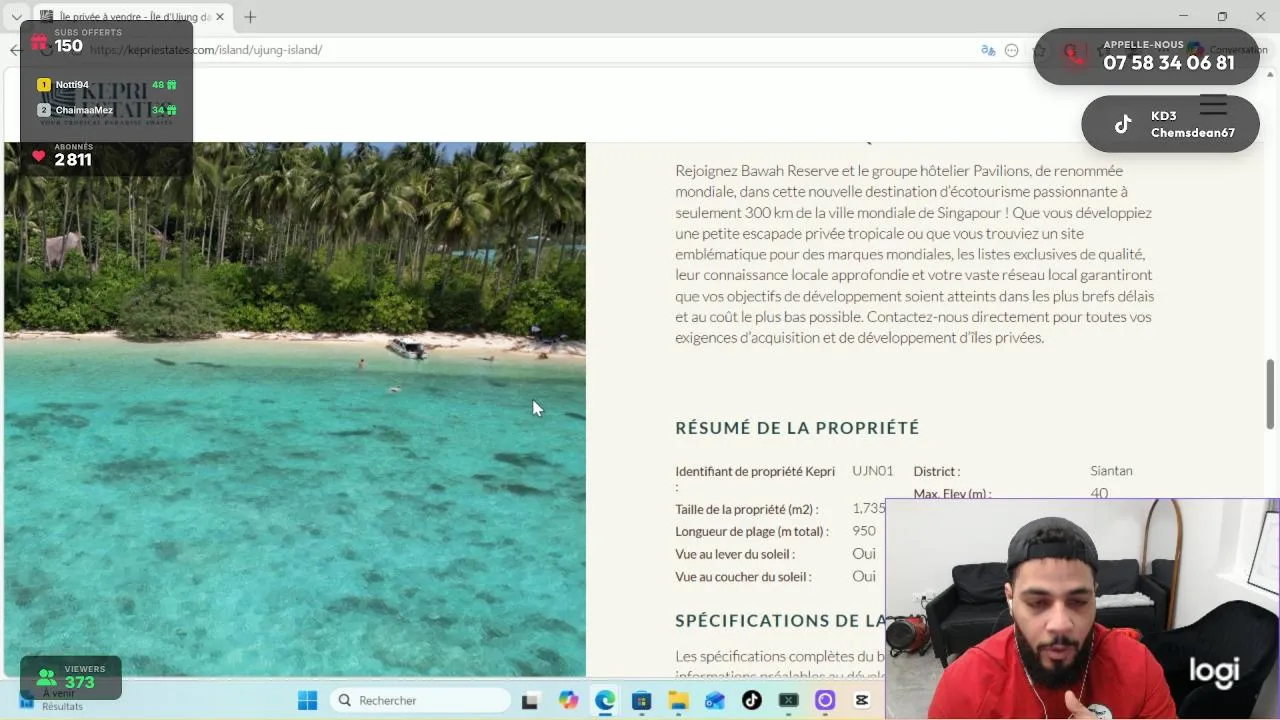Image resolution: width=1280 pixels, height=720 pixels.
Task: Open a new browser tab
Action: coord(250,17)
